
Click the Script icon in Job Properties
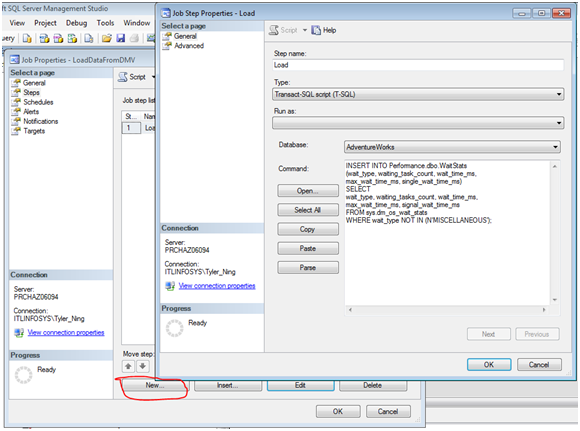point(122,77)
